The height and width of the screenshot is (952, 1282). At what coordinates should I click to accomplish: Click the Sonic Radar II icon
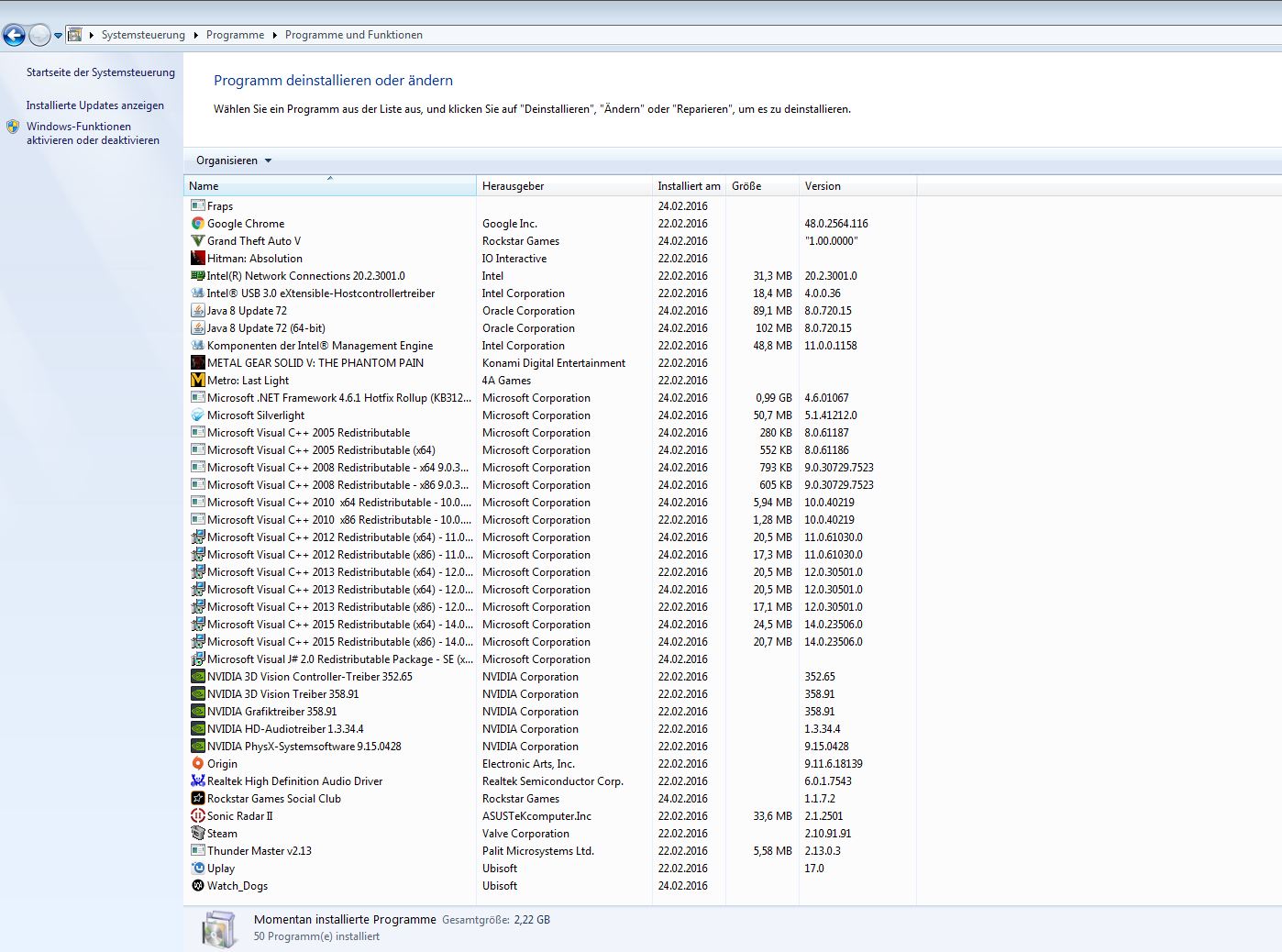(x=197, y=815)
